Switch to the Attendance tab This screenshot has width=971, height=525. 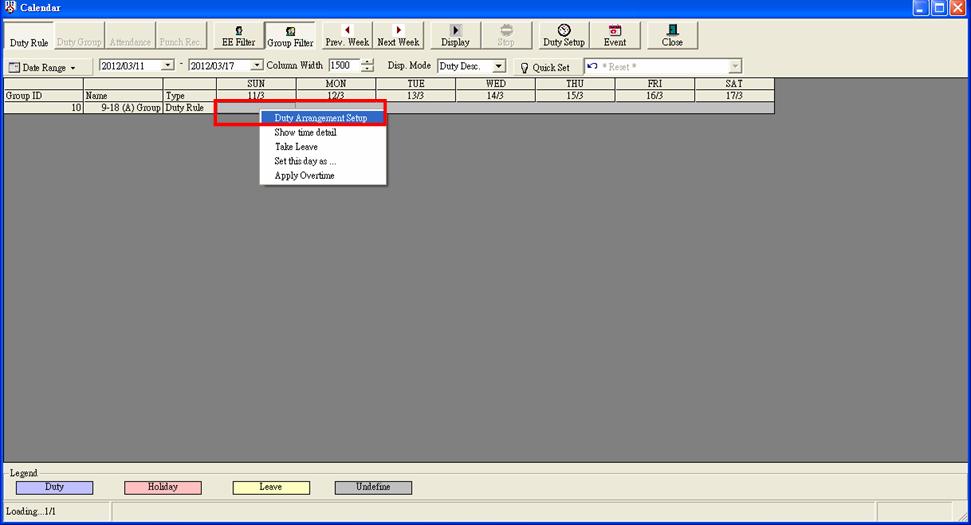click(130, 37)
